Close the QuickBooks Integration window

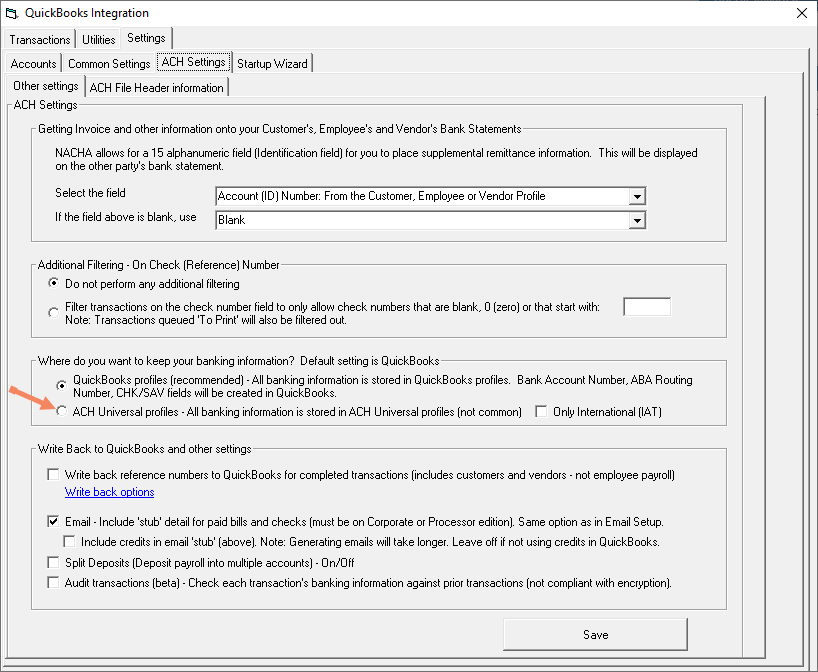pos(802,13)
